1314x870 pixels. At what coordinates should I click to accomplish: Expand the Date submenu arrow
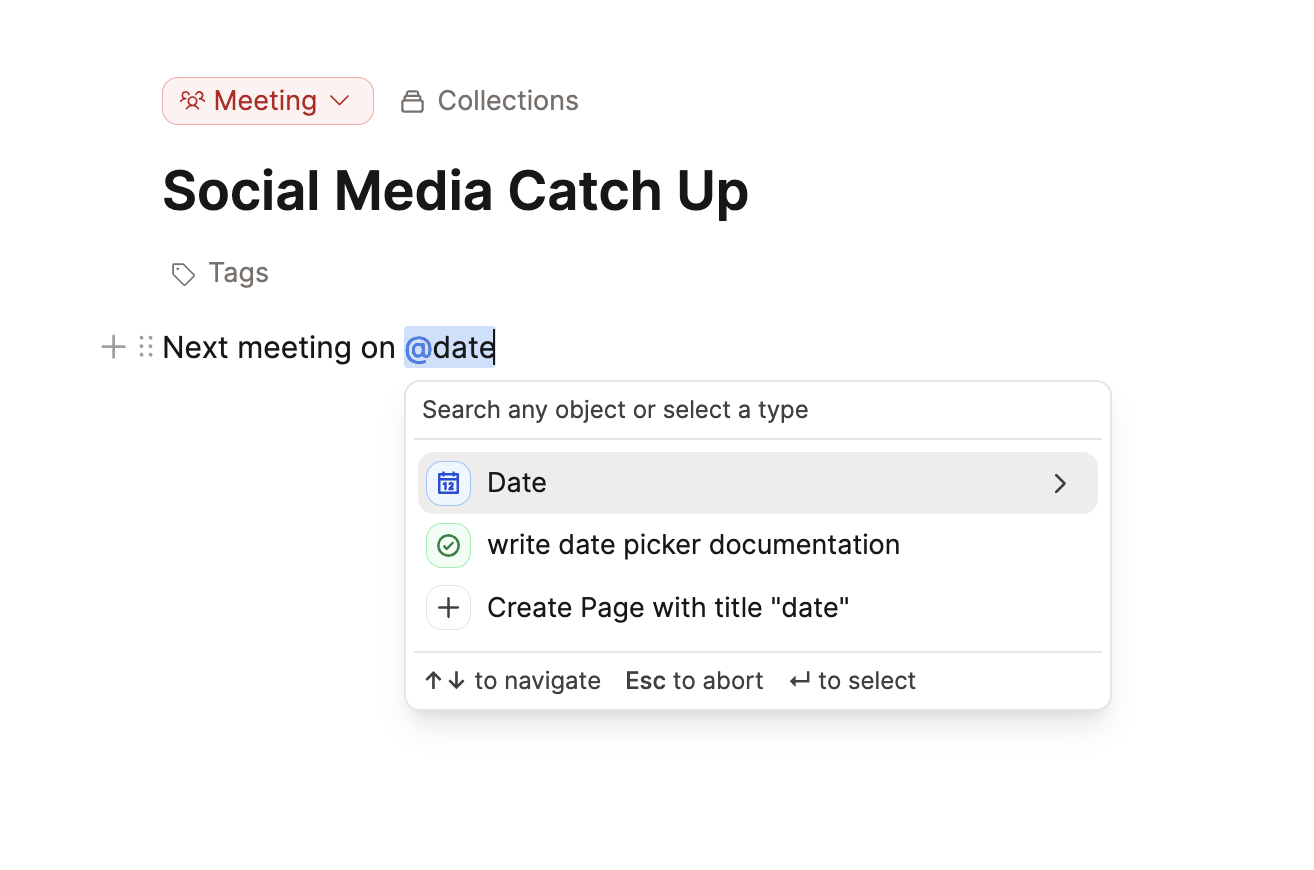1060,484
